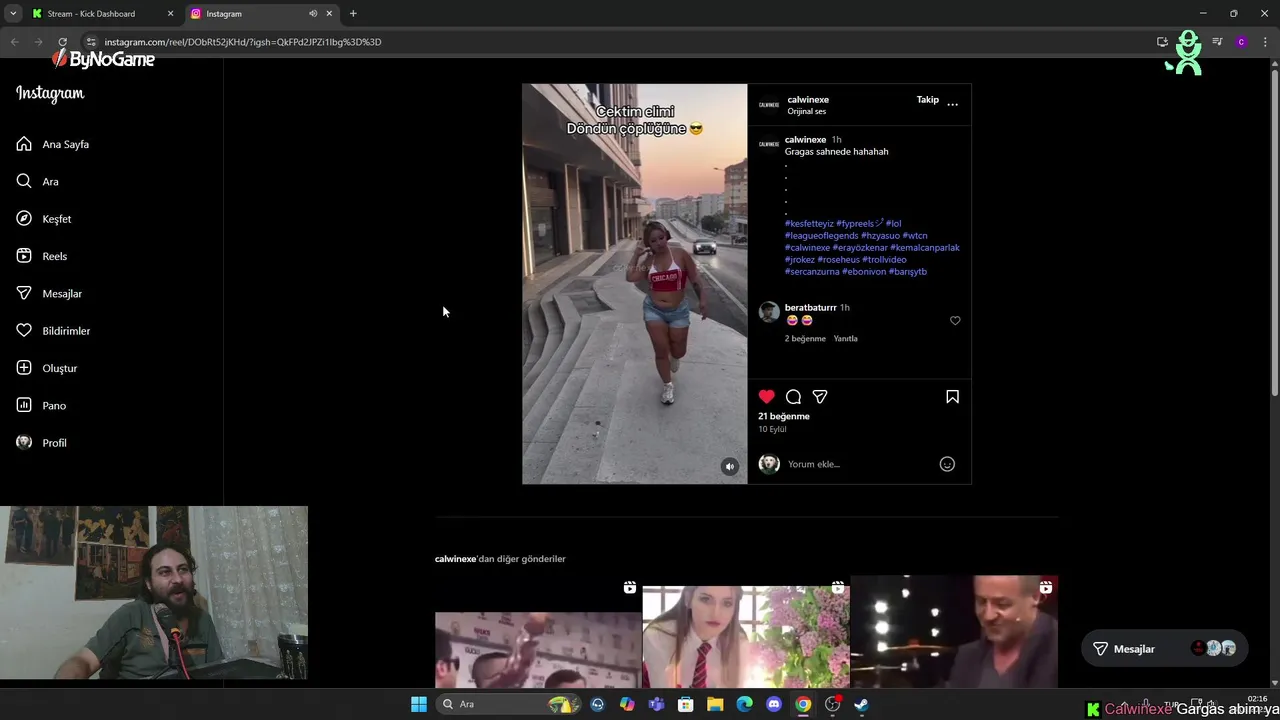Image resolution: width=1280 pixels, height=720 pixels.
Task: Open the Reels section in sidebar
Action: click(42, 256)
